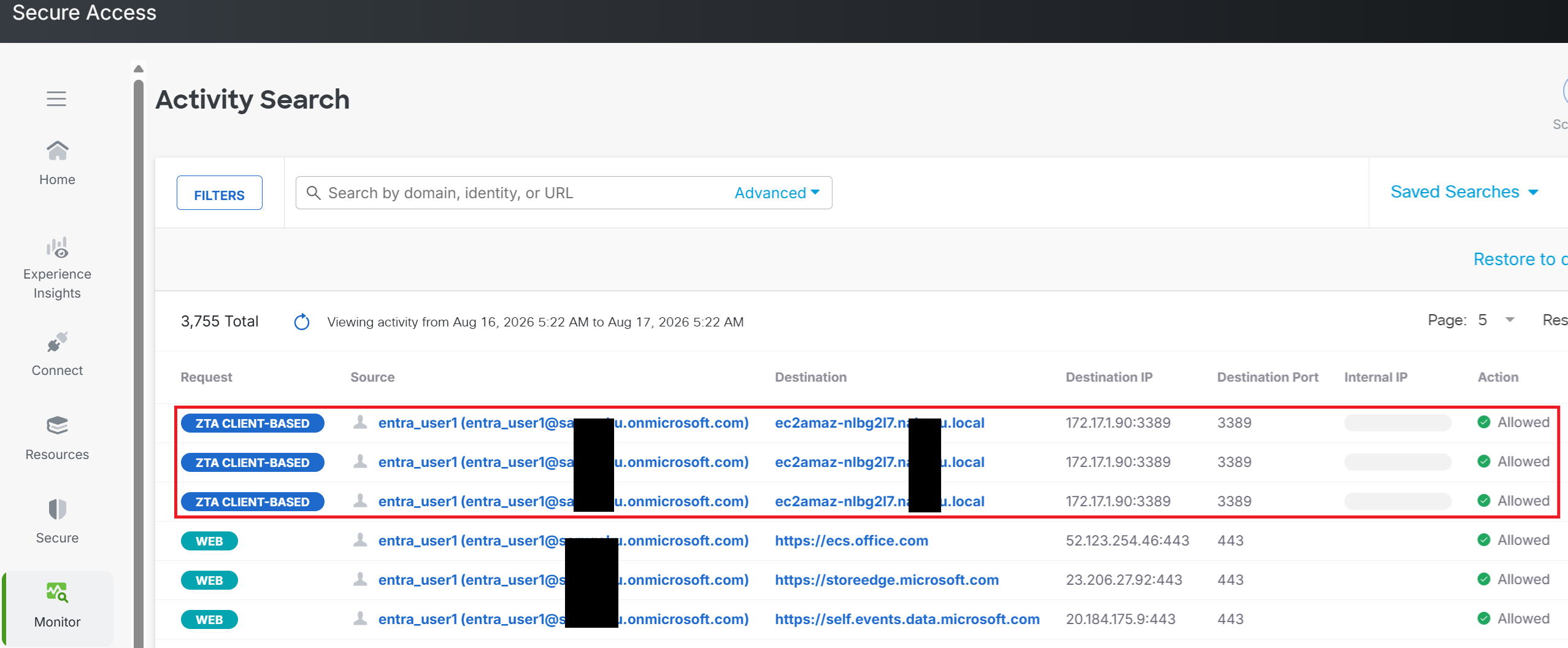Viewport: 1568px width, 648px height.
Task: Click the search magnifier icon
Action: click(x=313, y=193)
